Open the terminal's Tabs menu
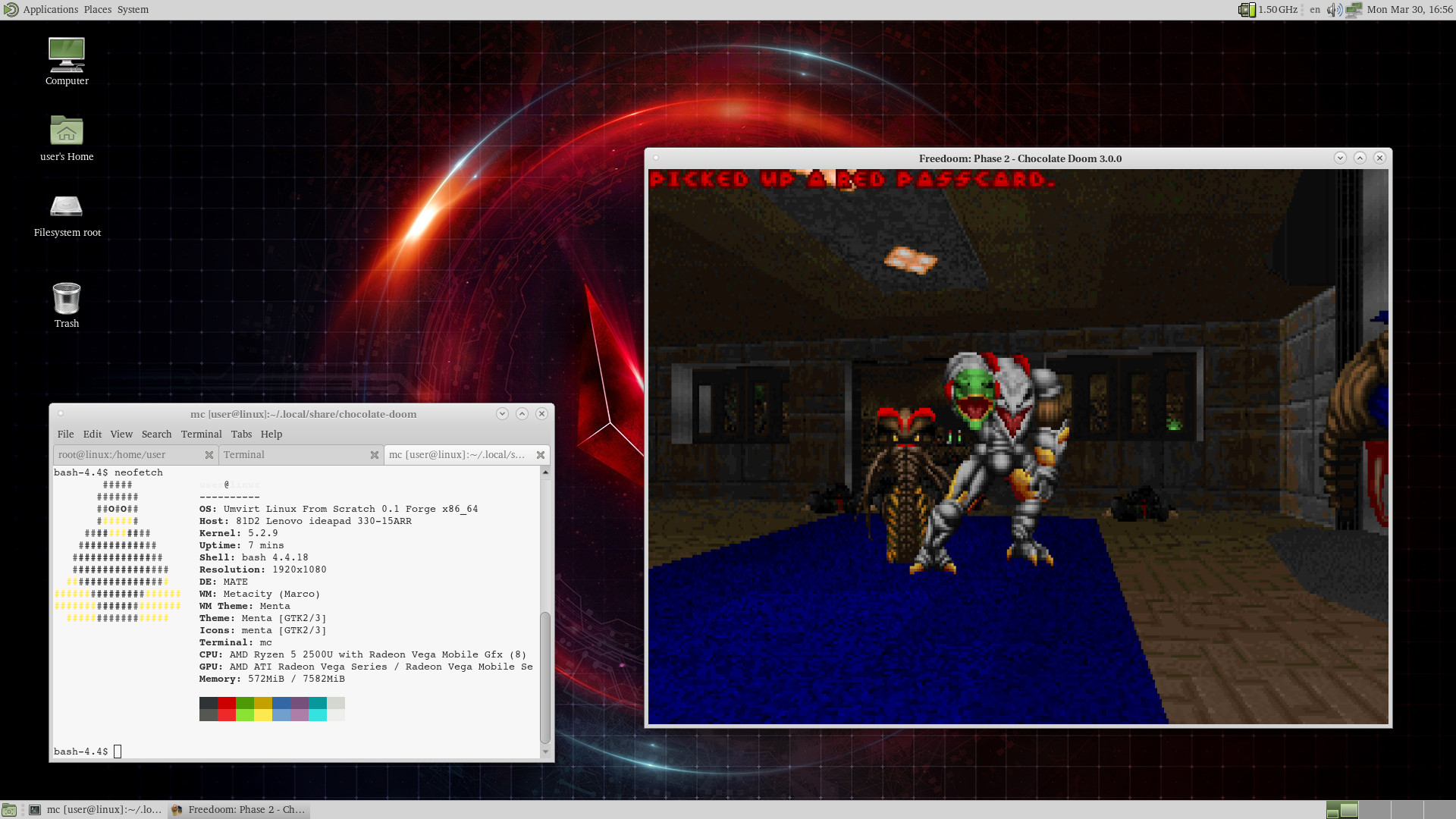The width and height of the screenshot is (1456, 819). point(241,435)
